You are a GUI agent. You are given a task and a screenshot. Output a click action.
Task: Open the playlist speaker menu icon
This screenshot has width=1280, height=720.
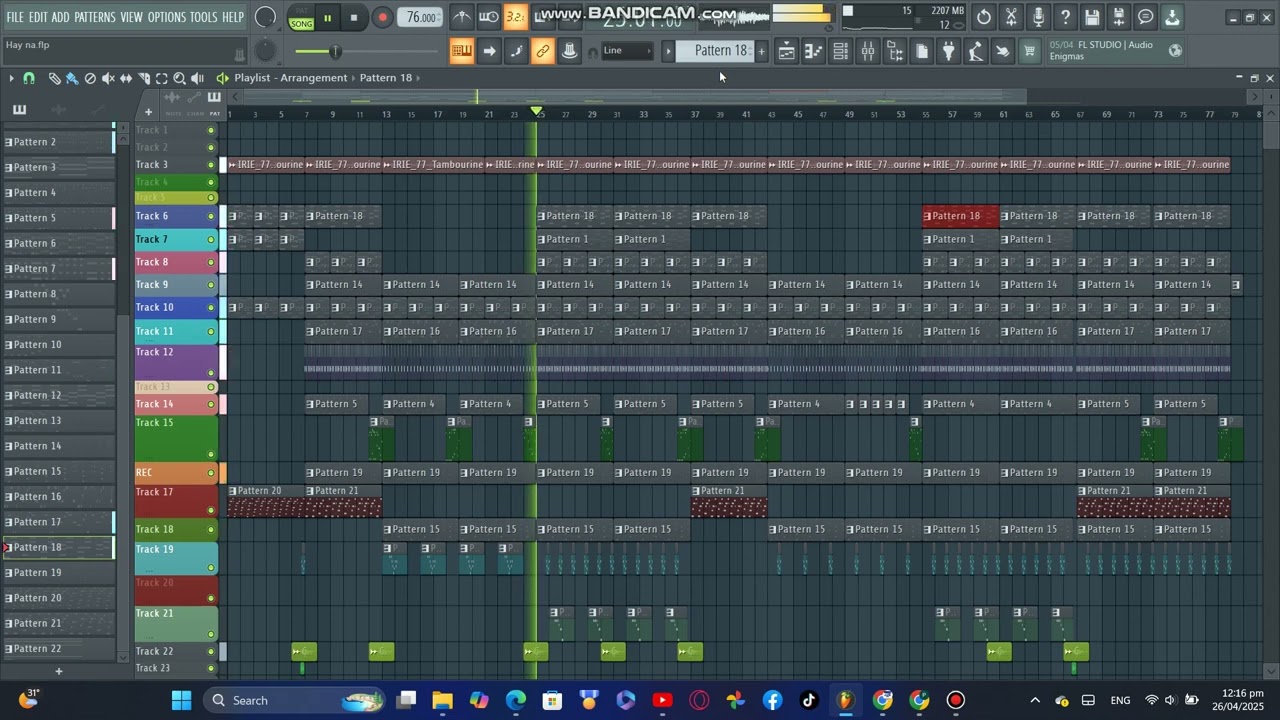point(222,78)
